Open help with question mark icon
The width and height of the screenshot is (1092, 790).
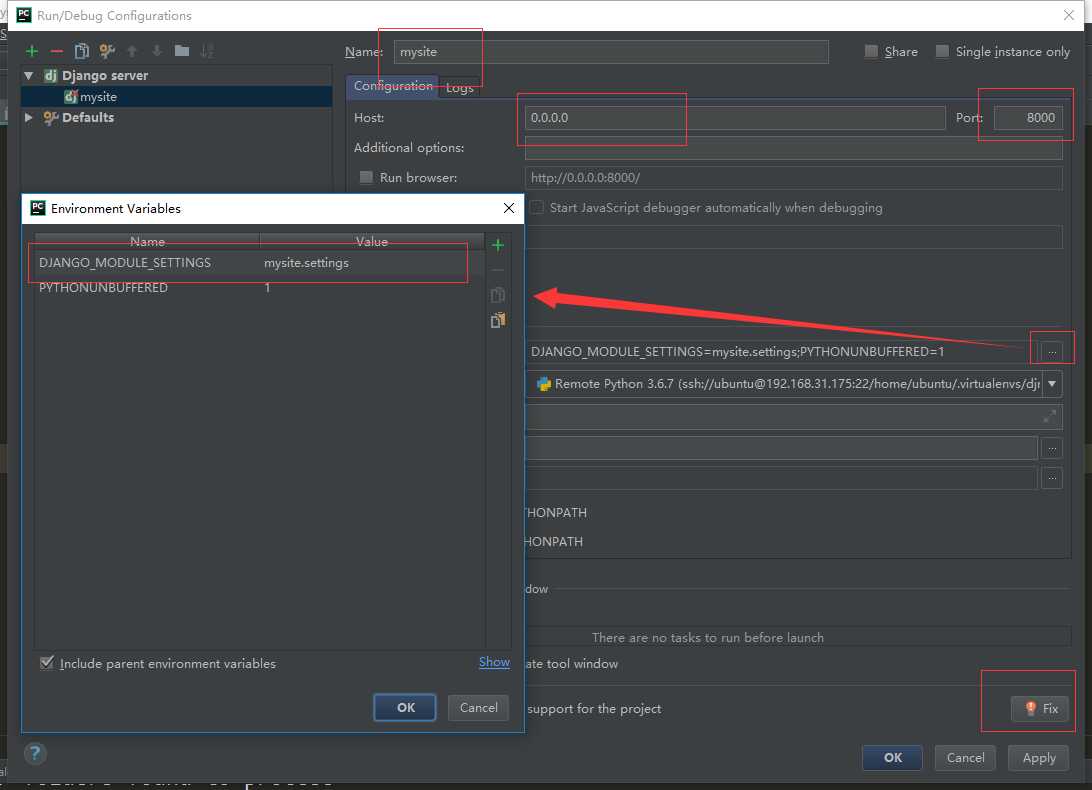click(35, 753)
